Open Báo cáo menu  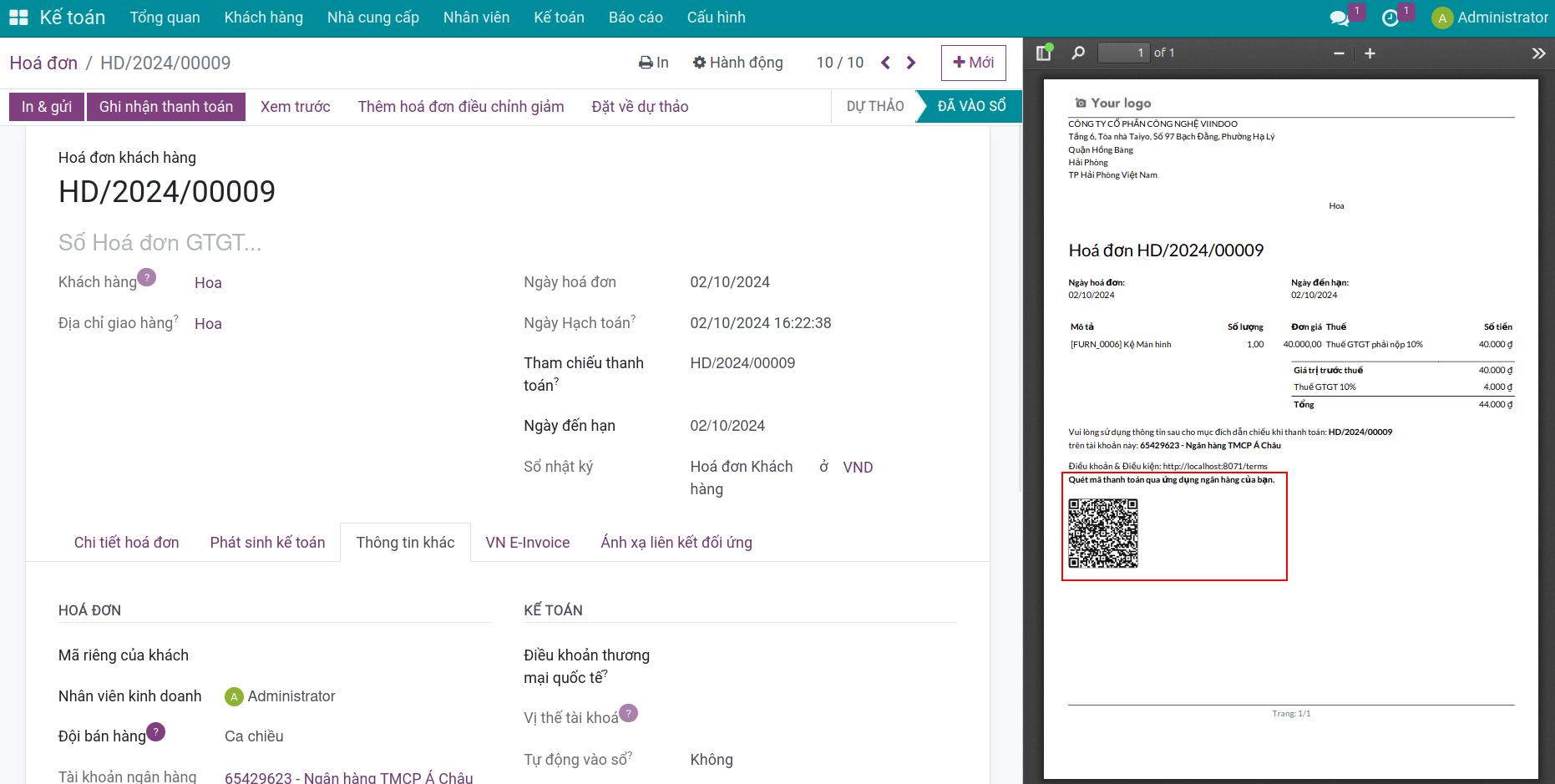[x=636, y=18]
